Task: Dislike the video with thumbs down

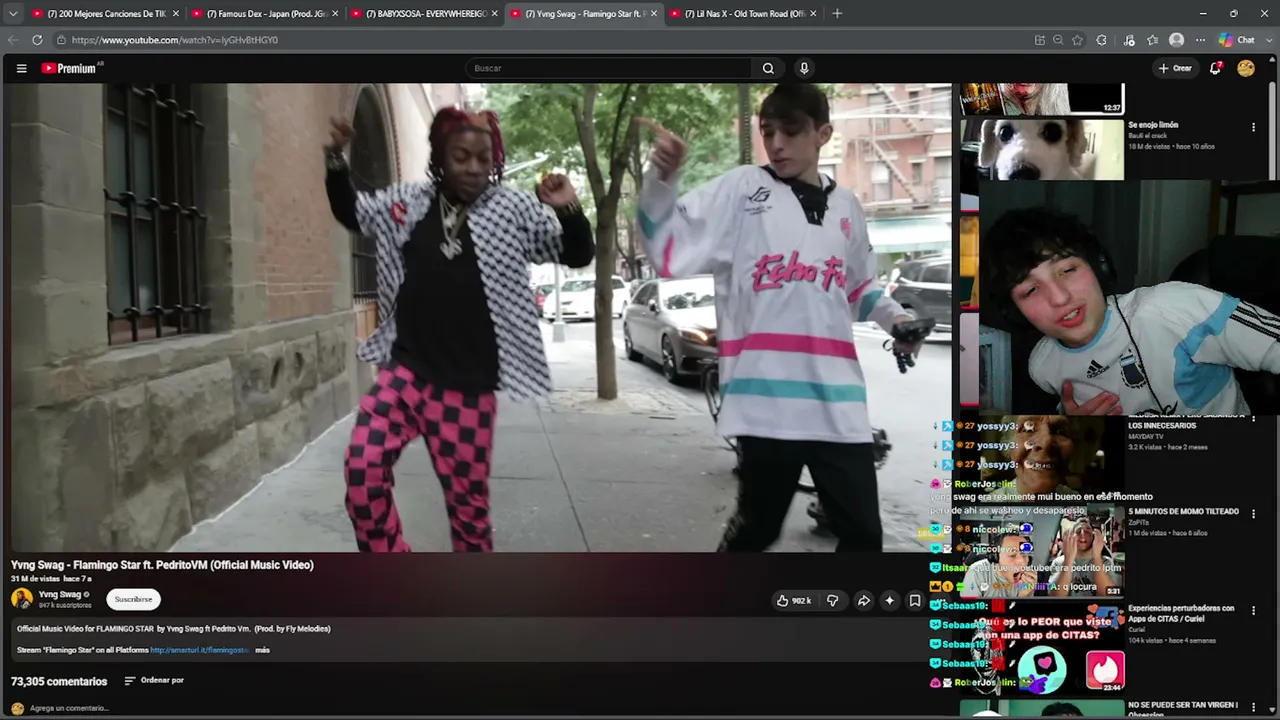Action: click(832, 600)
